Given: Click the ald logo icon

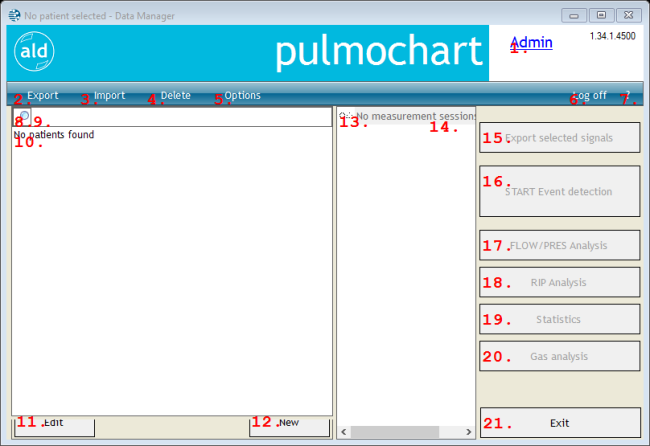Looking at the screenshot, I should [36, 53].
